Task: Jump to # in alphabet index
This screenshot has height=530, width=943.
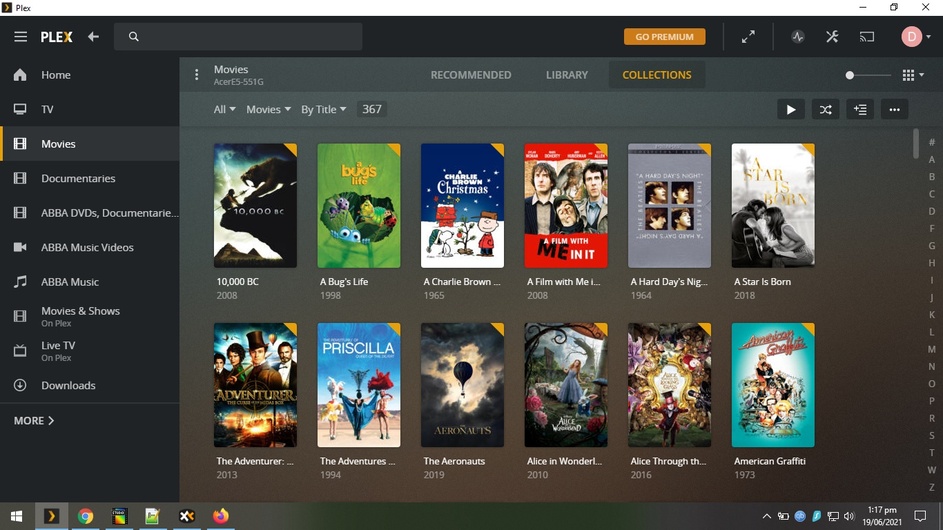Action: tap(932, 143)
